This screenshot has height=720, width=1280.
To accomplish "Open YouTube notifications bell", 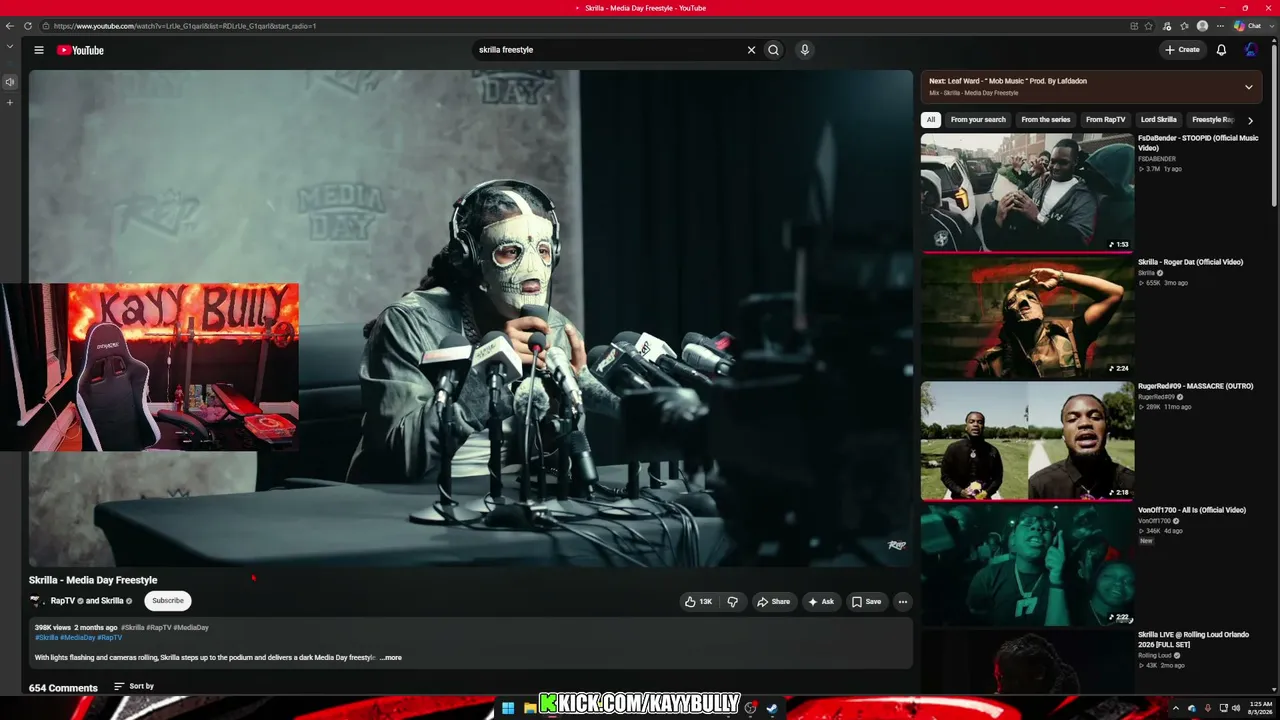I will (x=1221, y=50).
